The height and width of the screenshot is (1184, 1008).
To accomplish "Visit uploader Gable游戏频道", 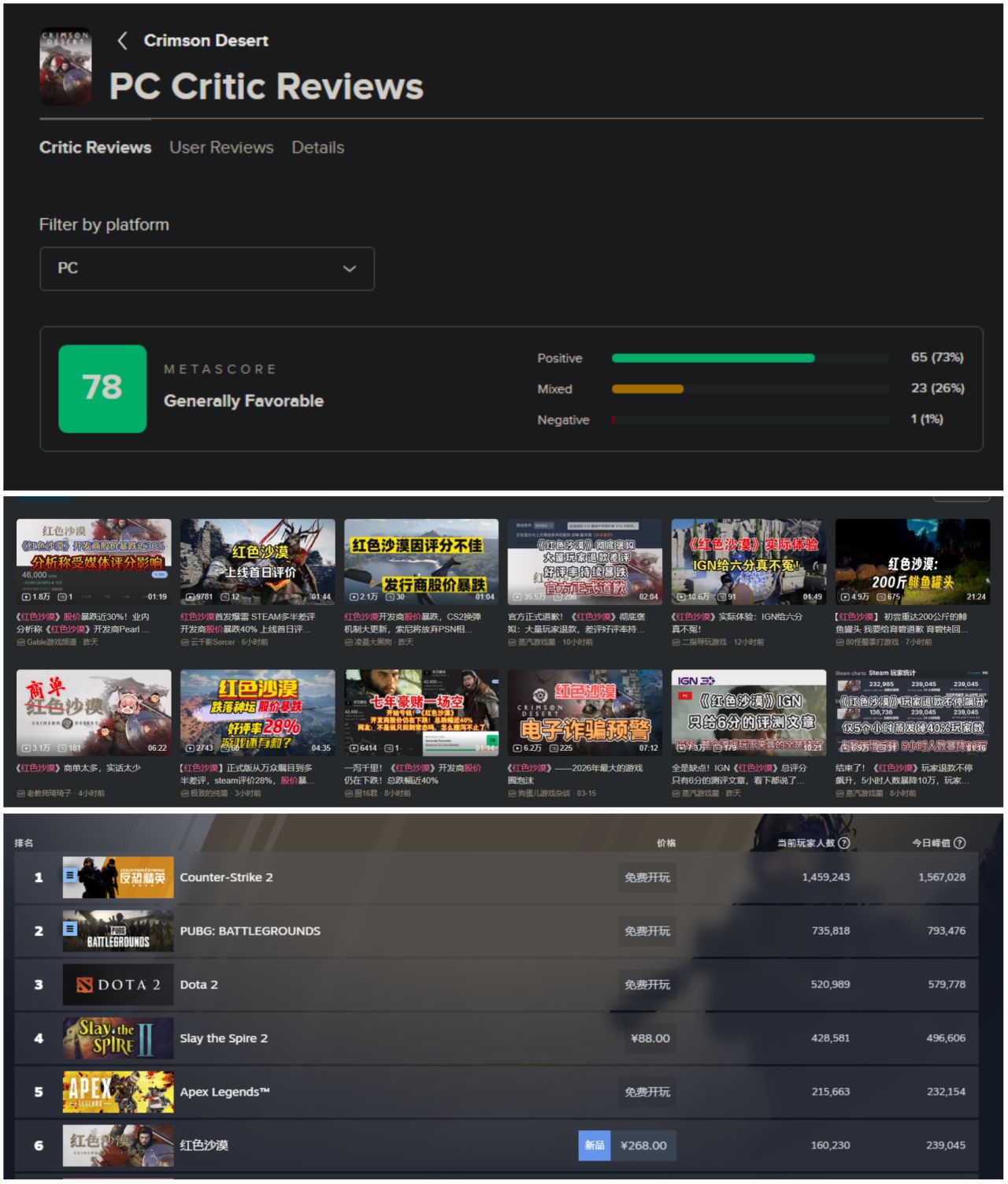I will coord(52,643).
